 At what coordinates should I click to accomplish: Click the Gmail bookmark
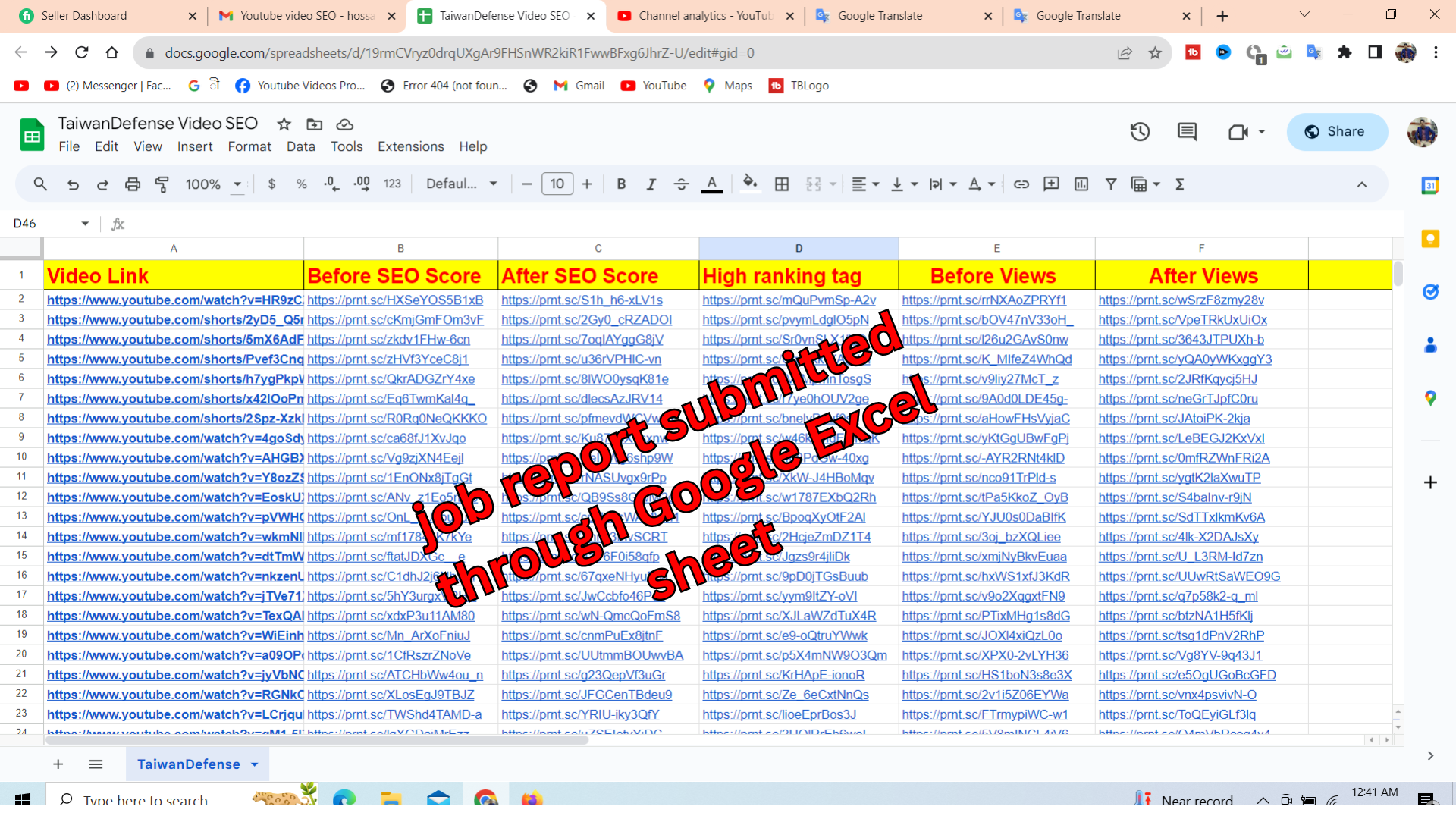579,86
